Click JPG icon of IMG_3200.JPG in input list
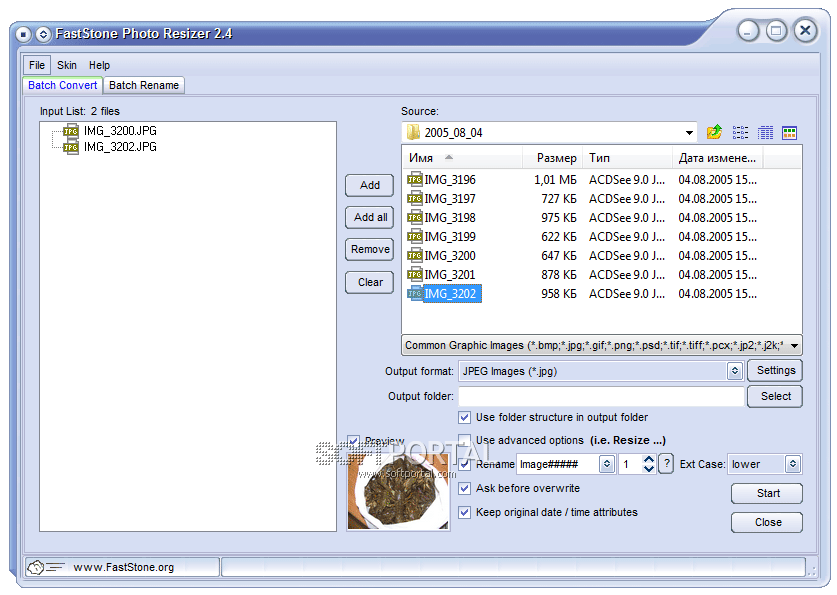This screenshot has width=837, height=595. (x=71, y=131)
